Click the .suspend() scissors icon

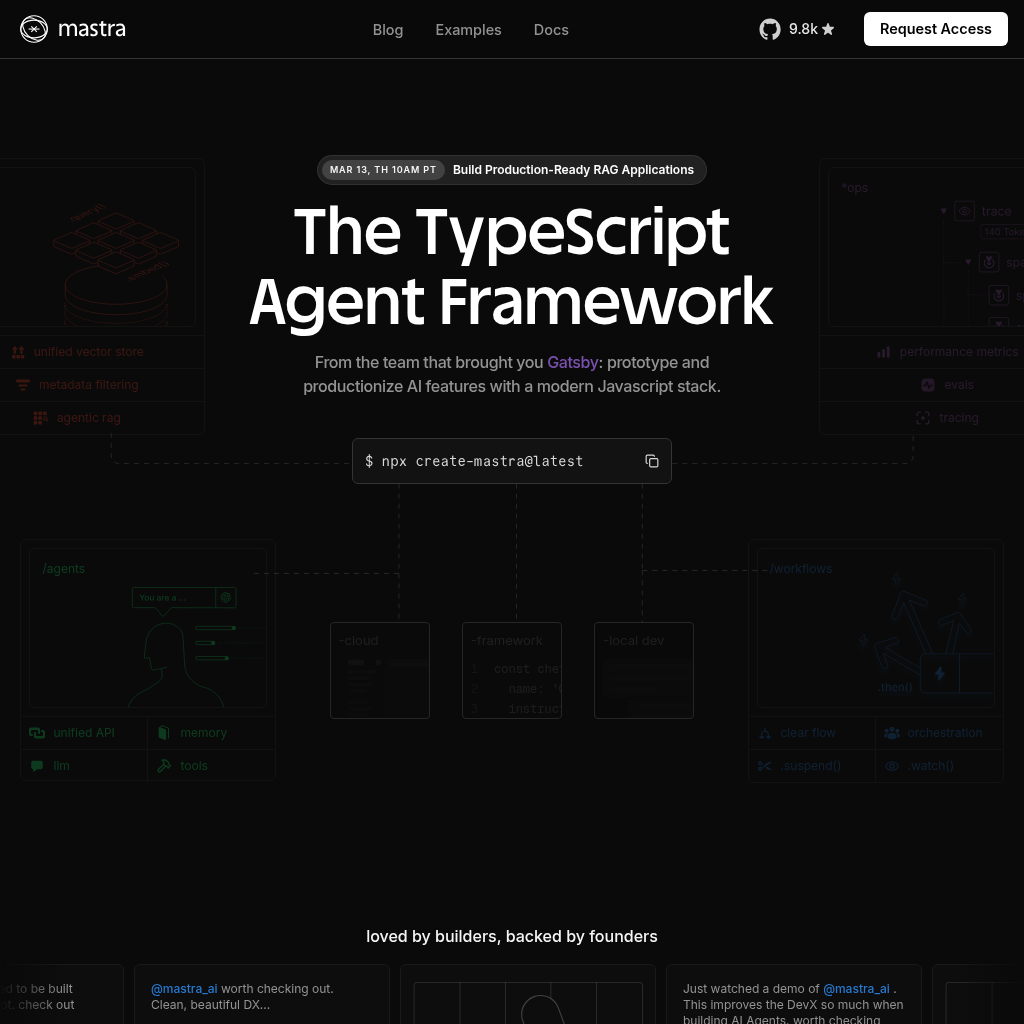[765, 766]
